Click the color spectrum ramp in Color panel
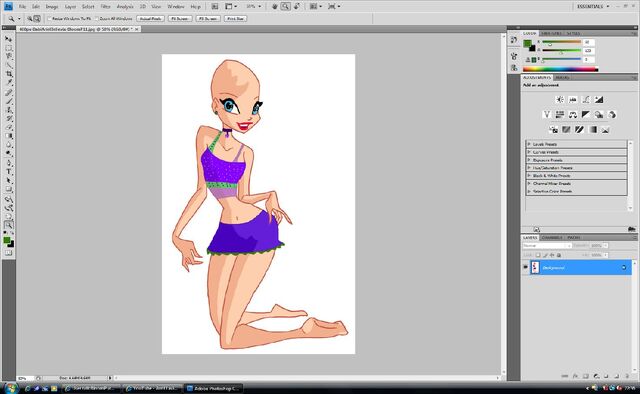The height and width of the screenshot is (394, 640). (560, 69)
